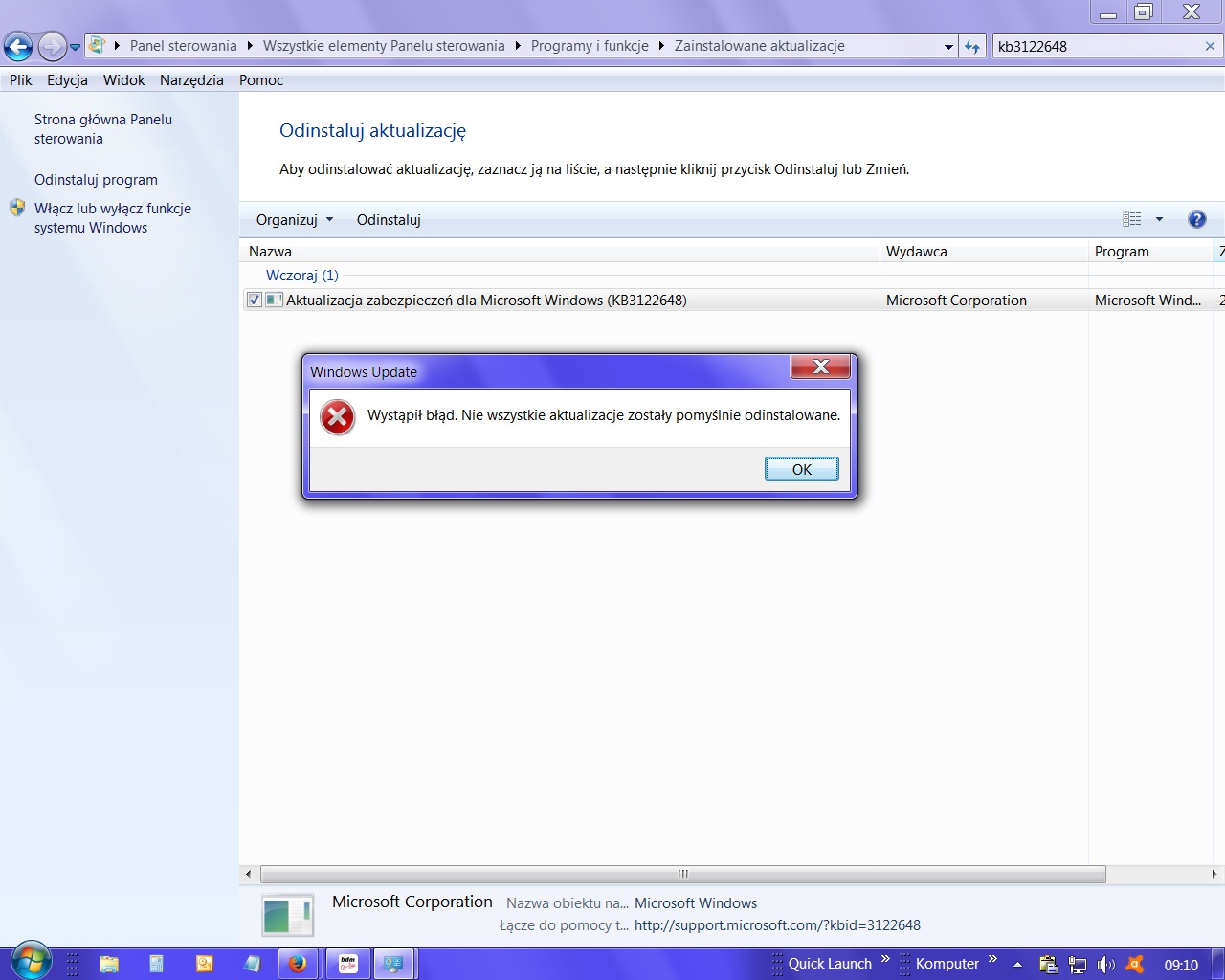Expand the Komputer toolbar chevron
The image size is (1225, 980).
tap(992, 958)
